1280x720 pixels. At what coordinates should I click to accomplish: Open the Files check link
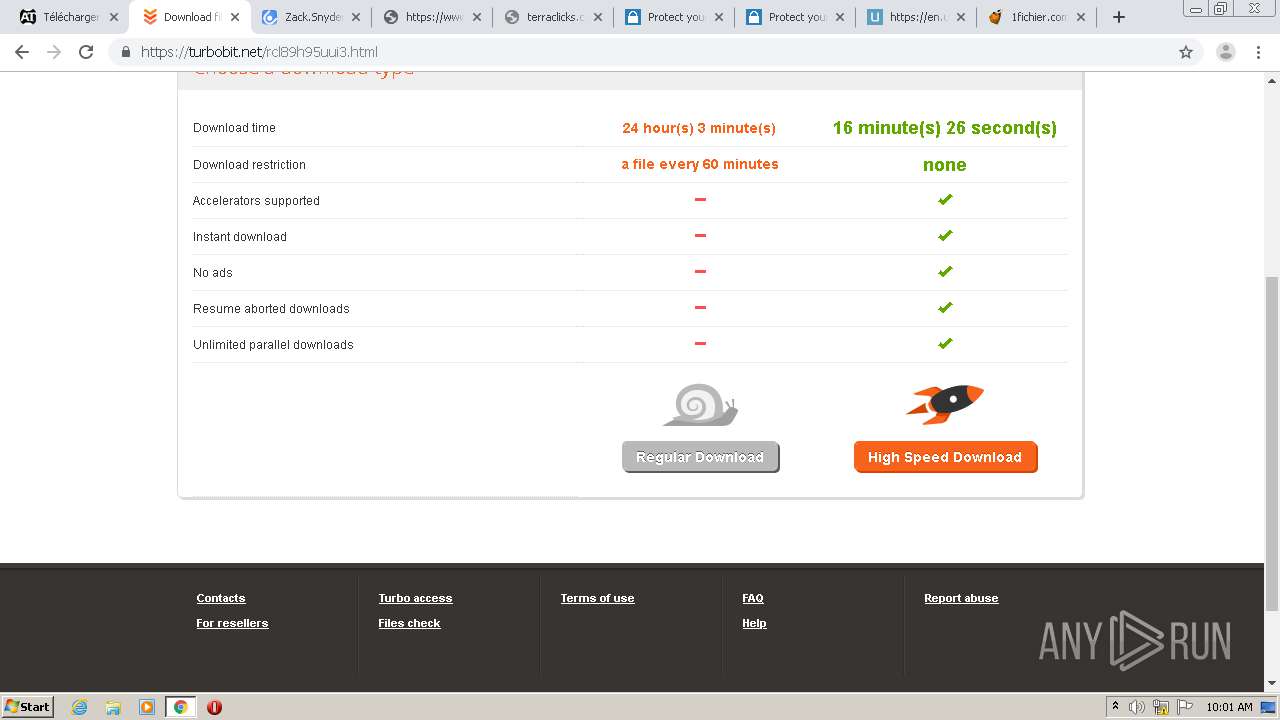point(409,623)
